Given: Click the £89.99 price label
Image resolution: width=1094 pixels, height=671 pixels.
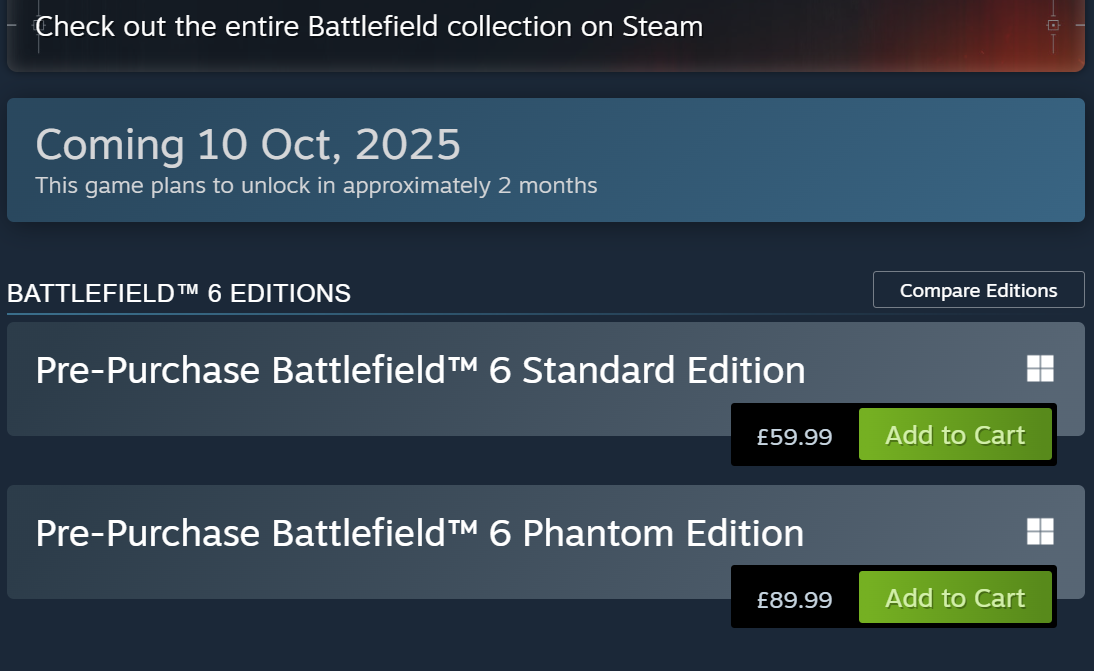Looking at the screenshot, I should (794, 599).
